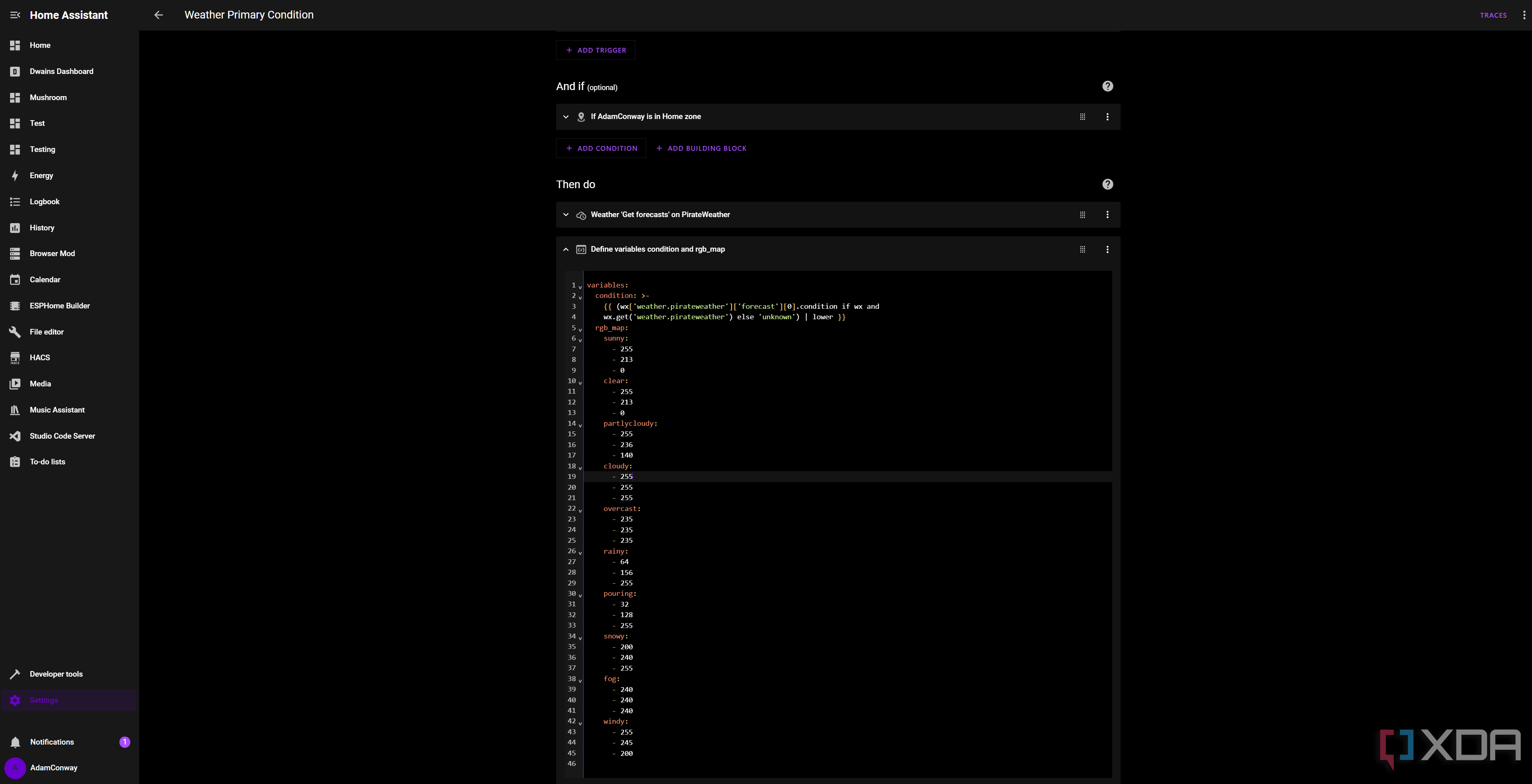Image resolution: width=1532 pixels, height=784 pixels.
Task: Click line number 46 in the gutter
Action: point(571,764)
